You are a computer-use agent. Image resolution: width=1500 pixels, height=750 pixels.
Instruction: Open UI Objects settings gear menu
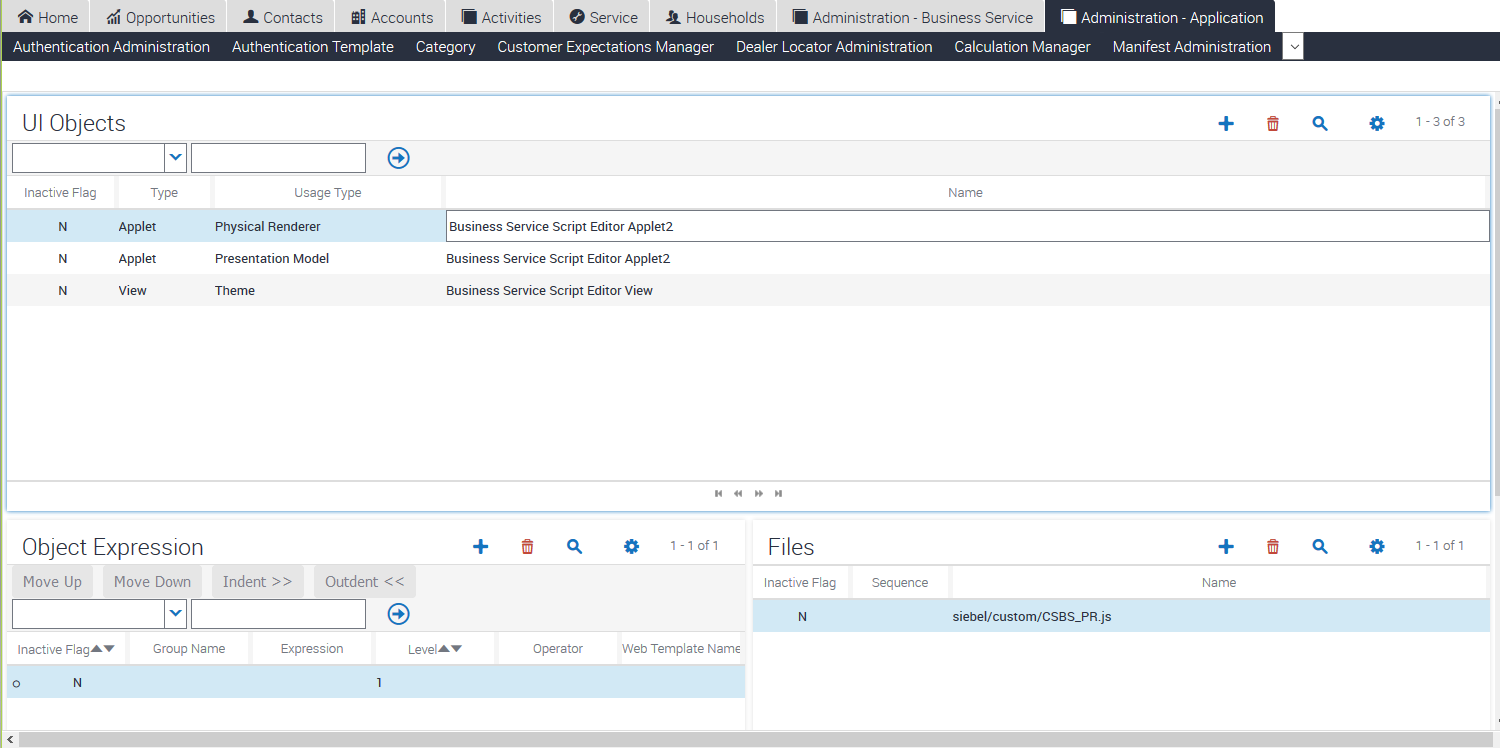click(1377, 123)
